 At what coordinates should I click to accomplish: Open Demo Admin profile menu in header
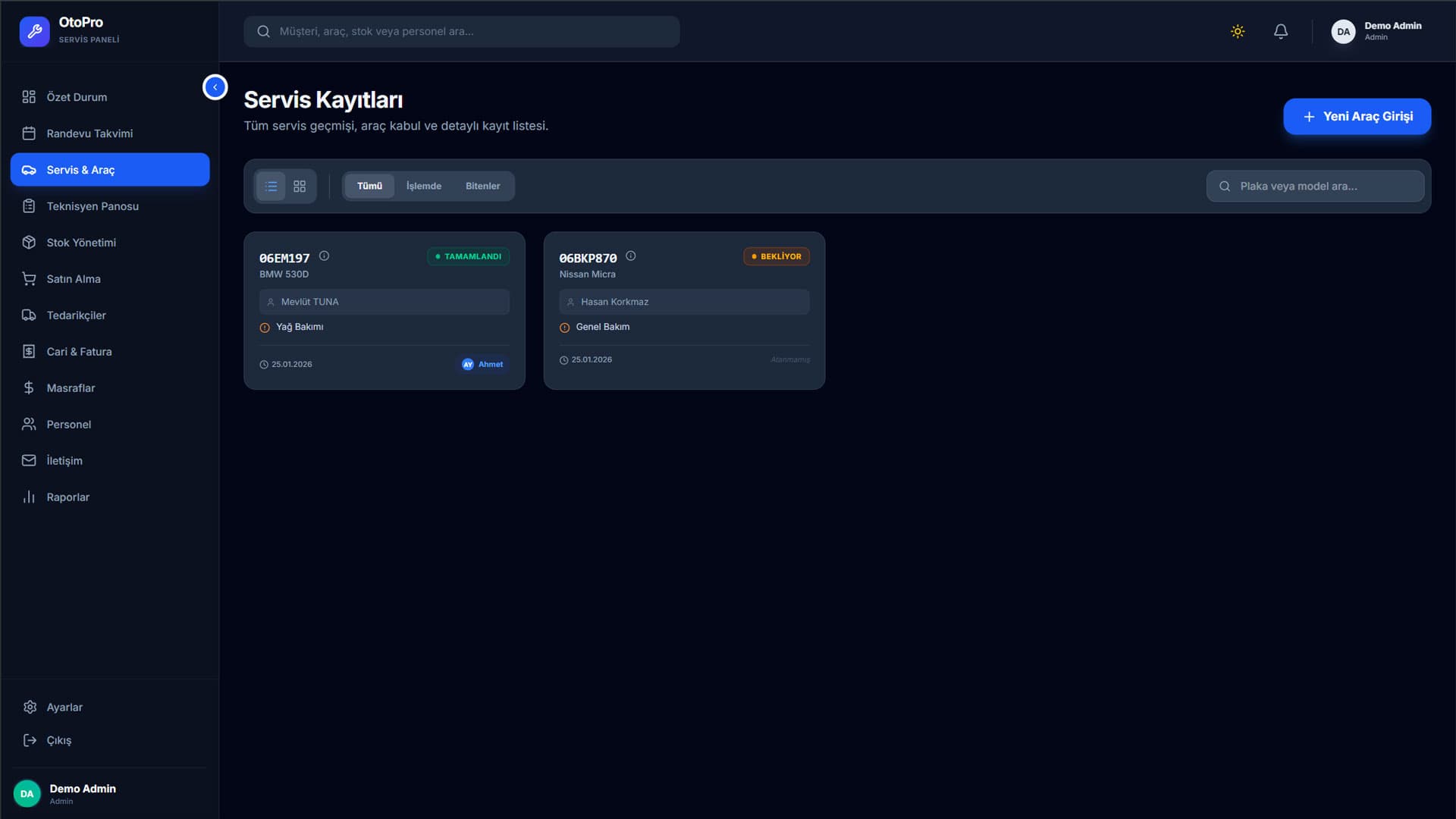[x=1376, y=31]
